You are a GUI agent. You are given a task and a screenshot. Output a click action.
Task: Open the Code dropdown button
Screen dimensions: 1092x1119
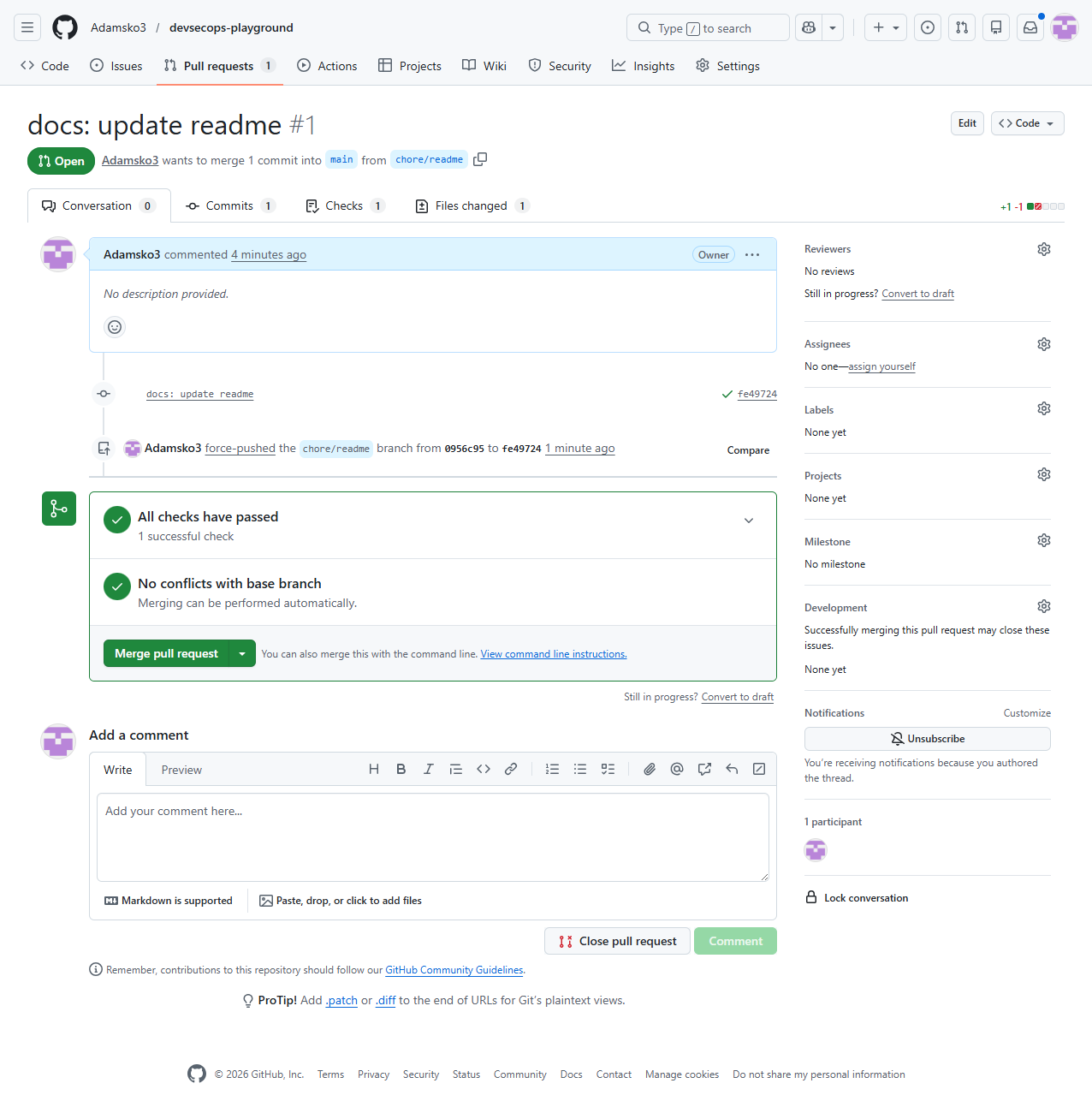[x=1027, y=123]
